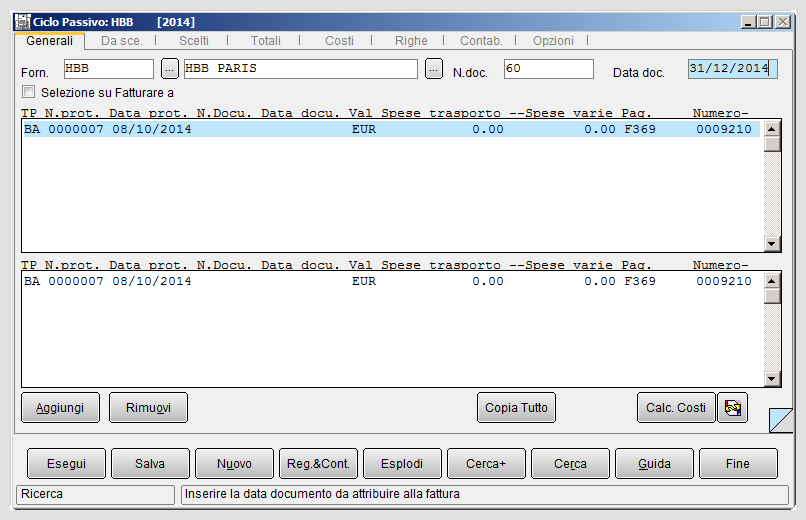Click the blue folded corner icon
The height and width of the screenshot is (520, 806).
[781, 420]
